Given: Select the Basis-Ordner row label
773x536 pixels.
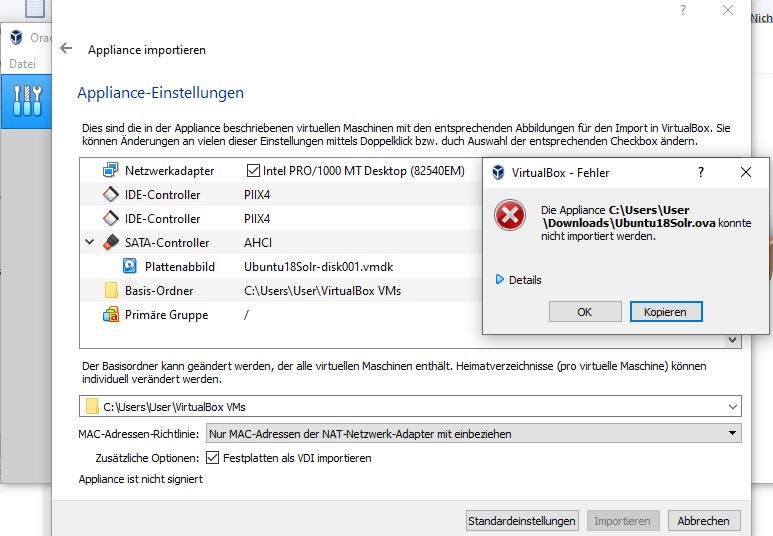Looking at the screenshot, I should tap(159, 290).
